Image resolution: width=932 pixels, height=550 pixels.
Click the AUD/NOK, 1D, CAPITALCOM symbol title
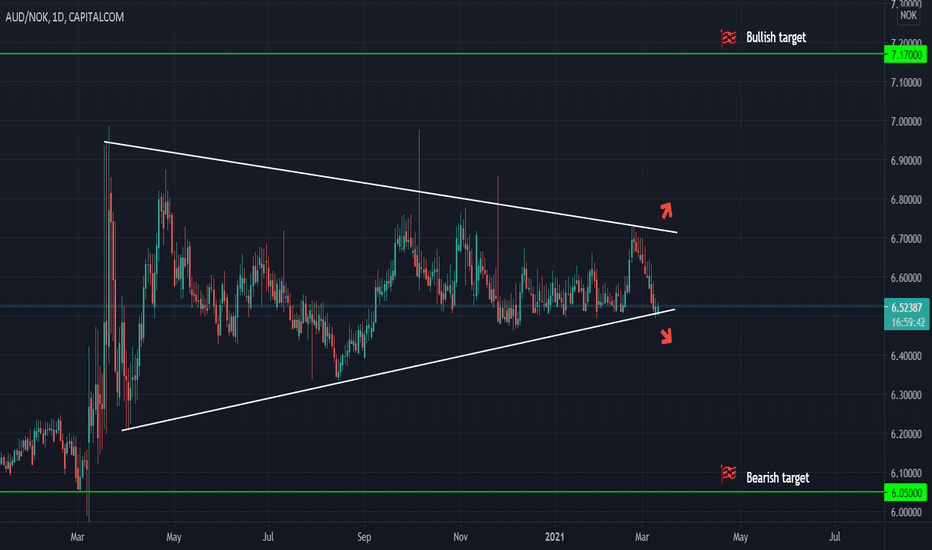(65, 17)
